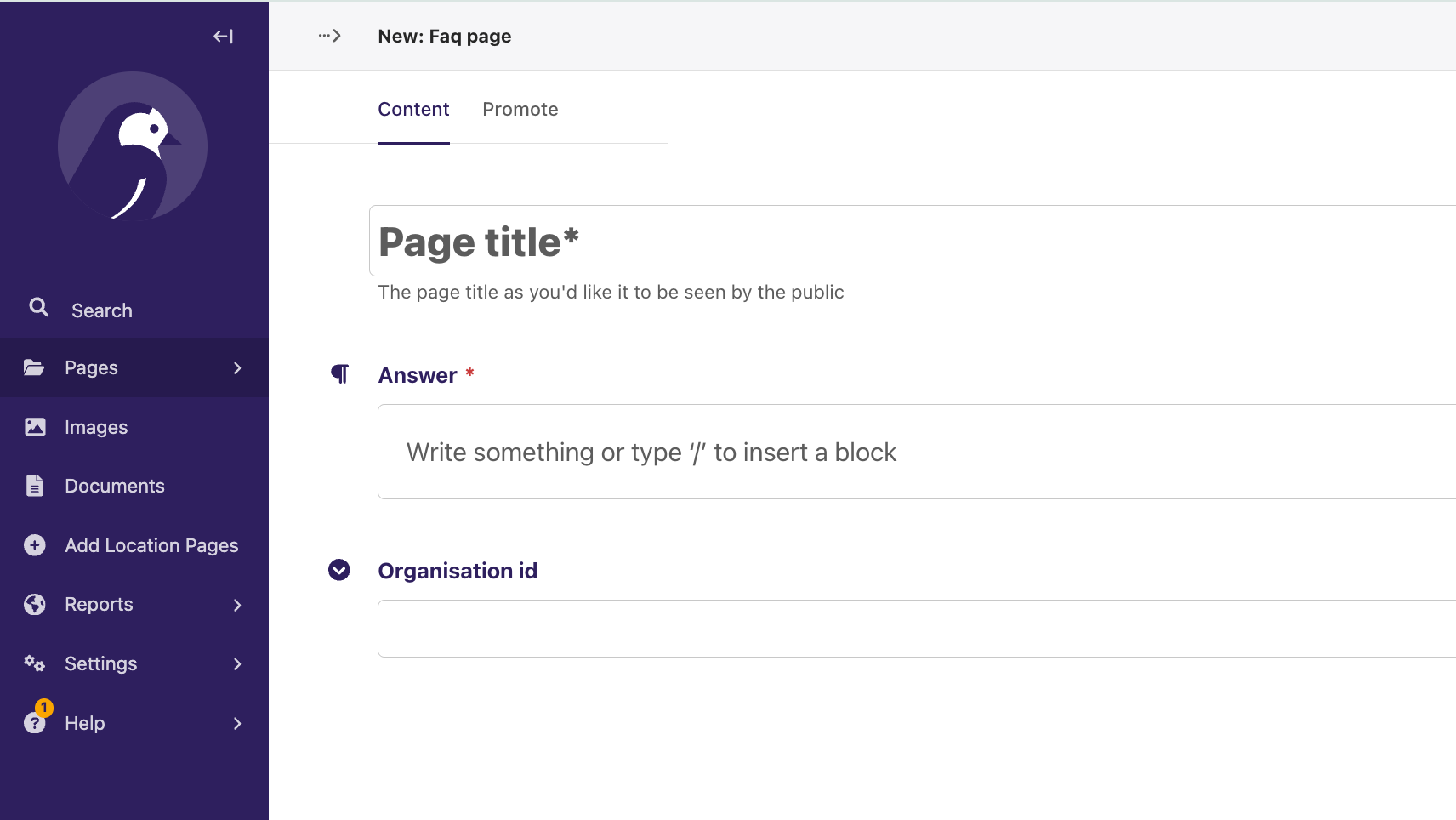Click the Reports globe icon

(x=35, y=605)
